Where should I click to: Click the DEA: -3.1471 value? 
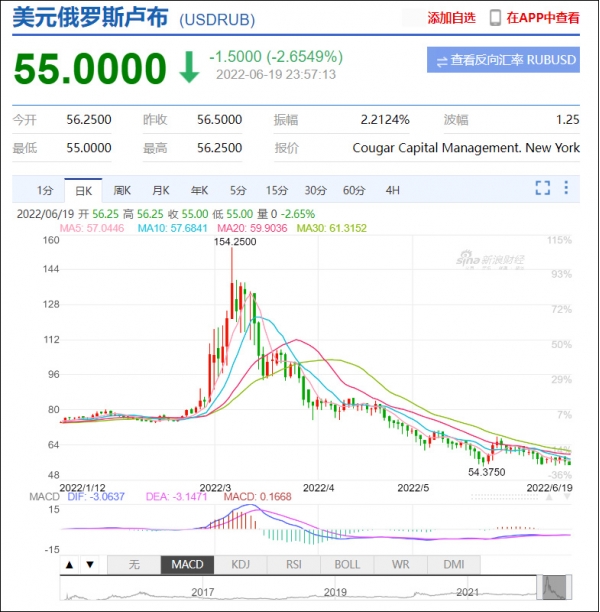tap(176, 497)
